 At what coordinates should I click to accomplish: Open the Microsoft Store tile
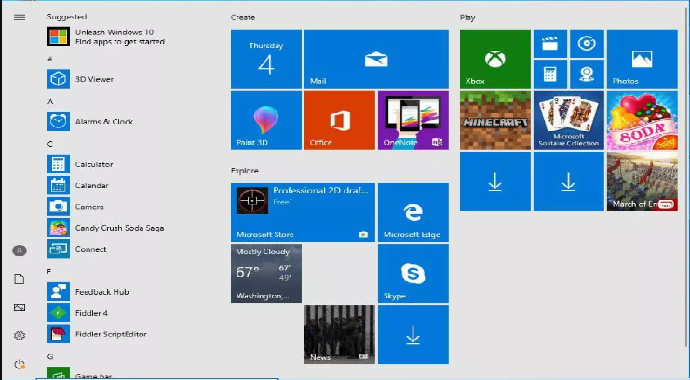tap(303, 212)
